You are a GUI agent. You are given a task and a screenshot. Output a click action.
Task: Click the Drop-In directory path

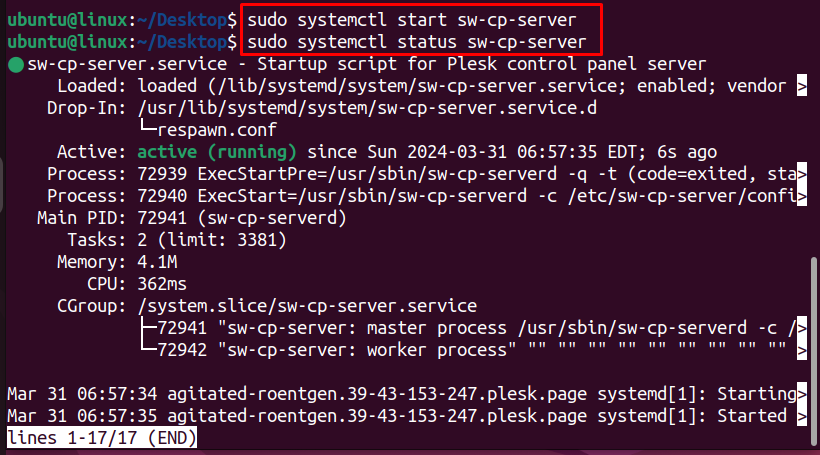coord(367,108)
